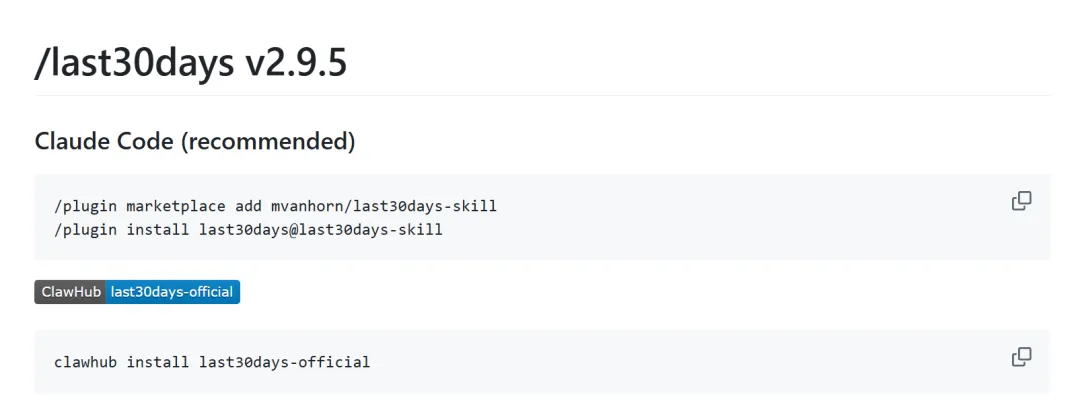
Task: Place cursor in the plugin install line
Action: pyautogui.click(x=248, y=229)
